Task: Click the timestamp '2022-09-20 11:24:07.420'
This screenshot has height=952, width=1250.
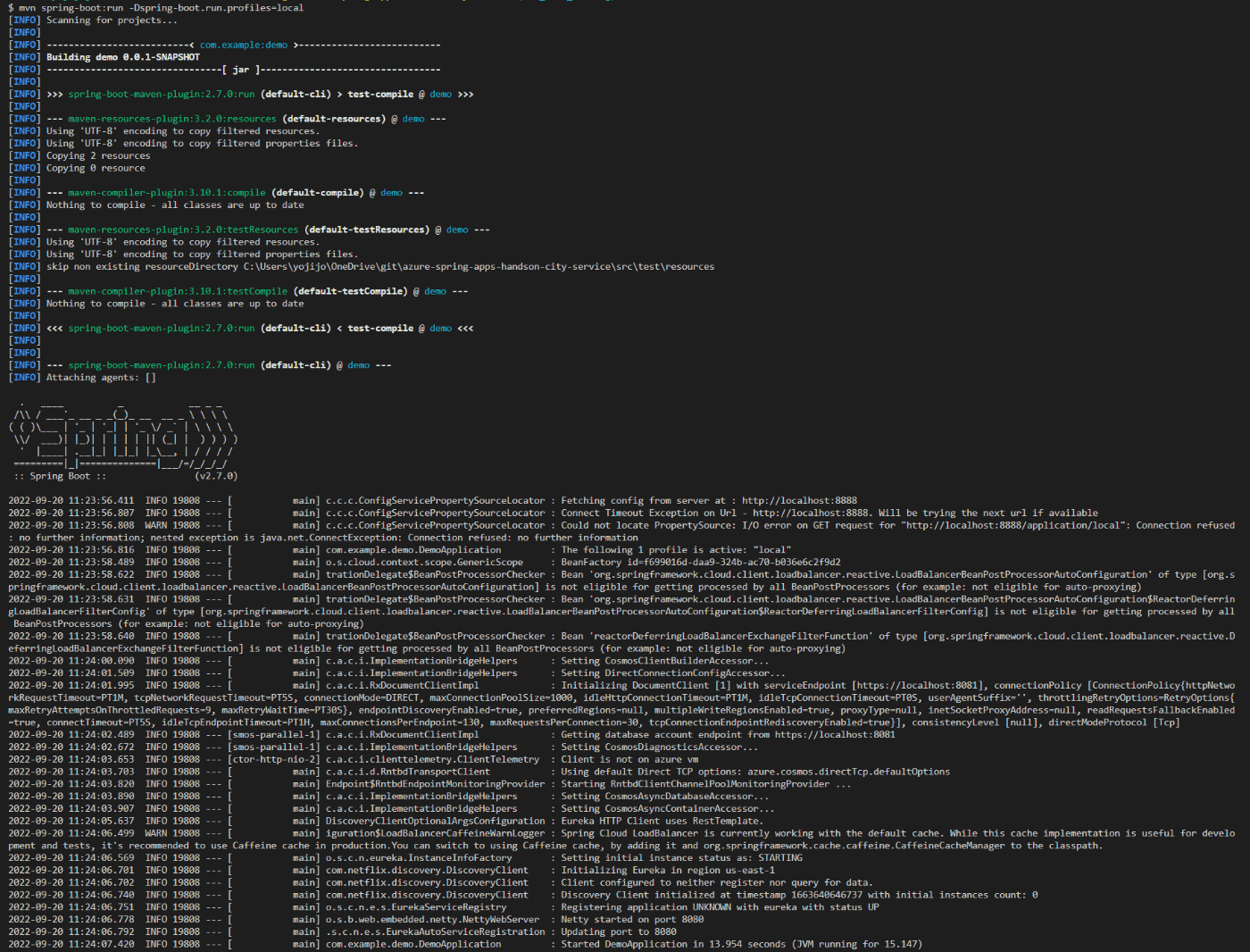Action: click(x=71, y=945)
